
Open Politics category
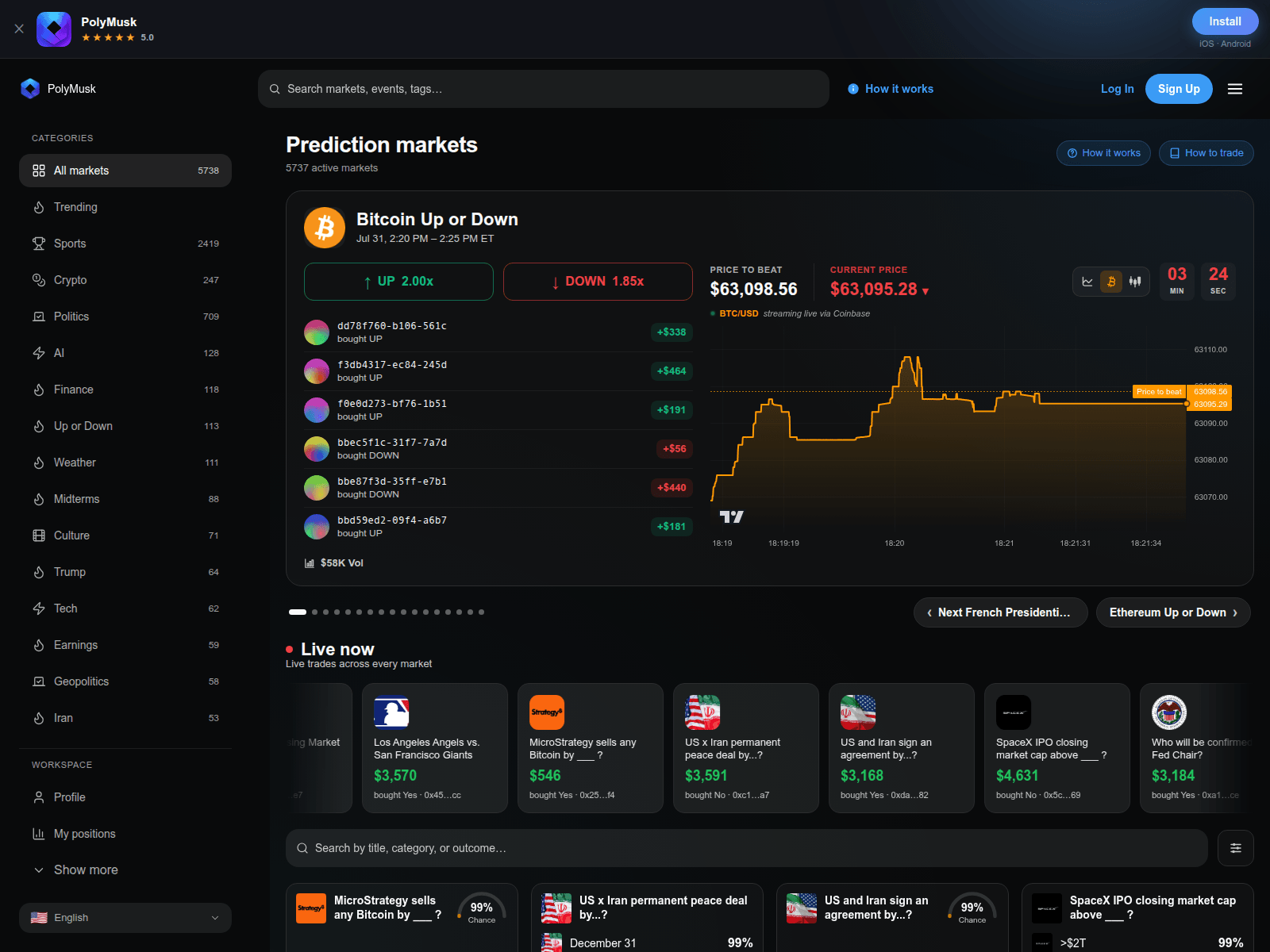tap(125, 317)
